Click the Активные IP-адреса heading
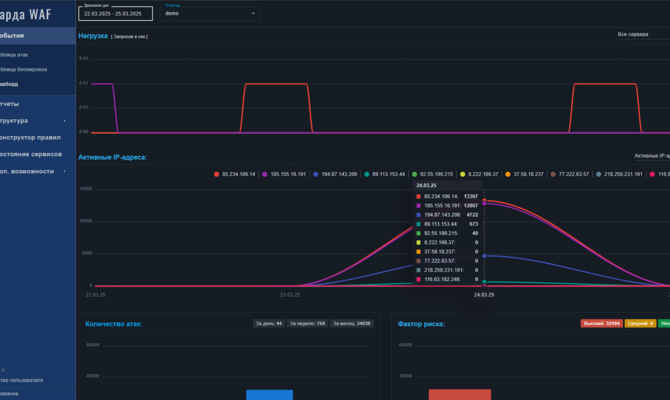Image resolution: width=670 pixels, height=400 pixels. coord(112,157)
